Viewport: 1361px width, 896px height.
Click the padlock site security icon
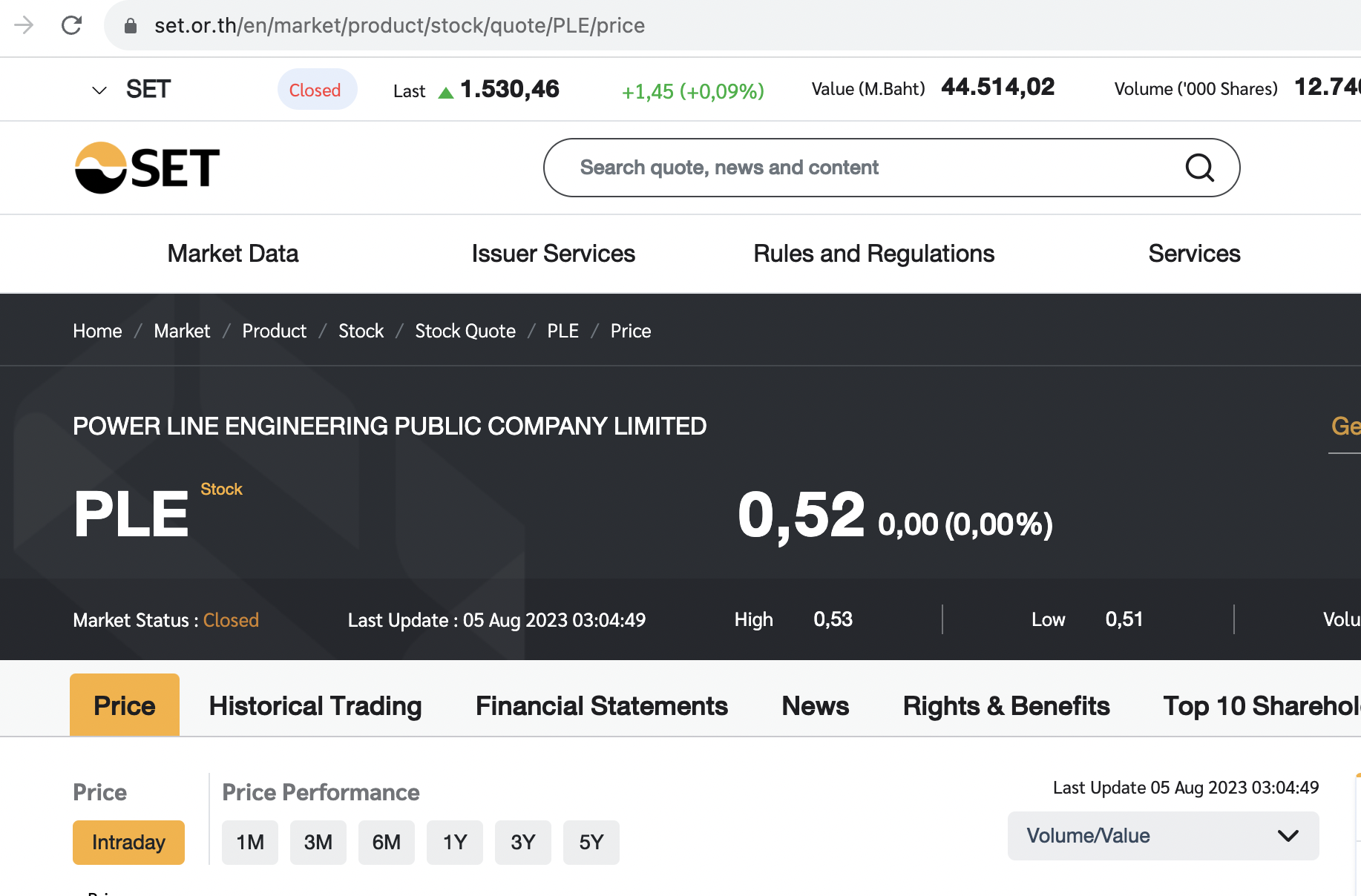[131, 26]
